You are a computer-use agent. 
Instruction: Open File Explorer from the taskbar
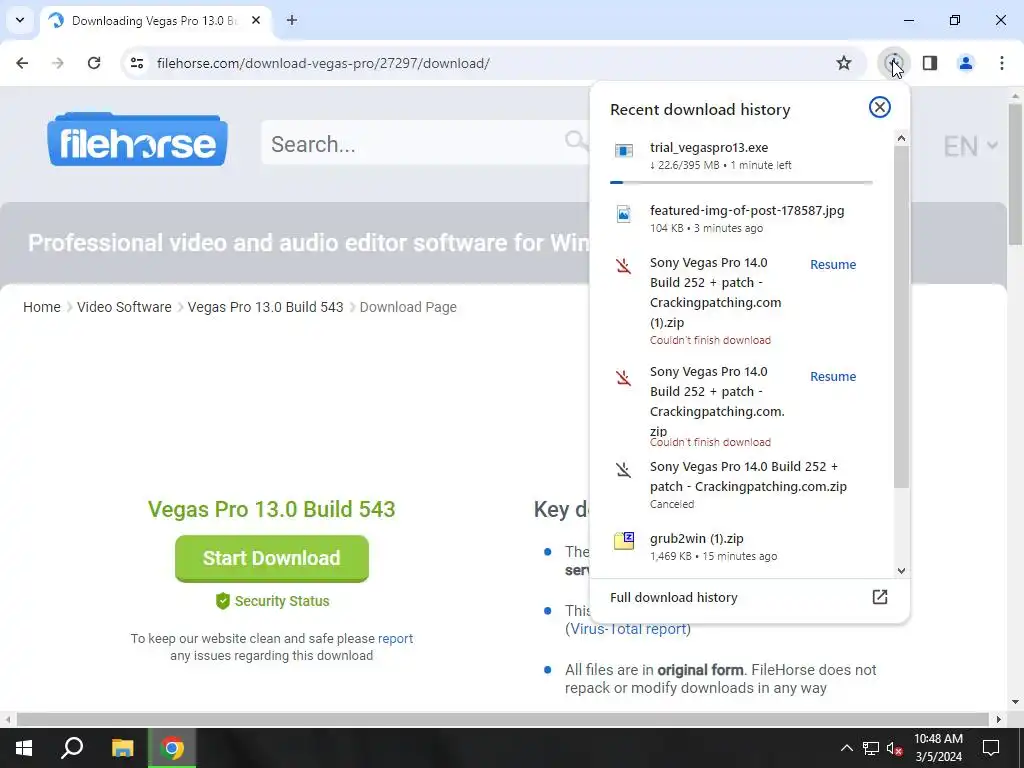[x=122, y=748]
